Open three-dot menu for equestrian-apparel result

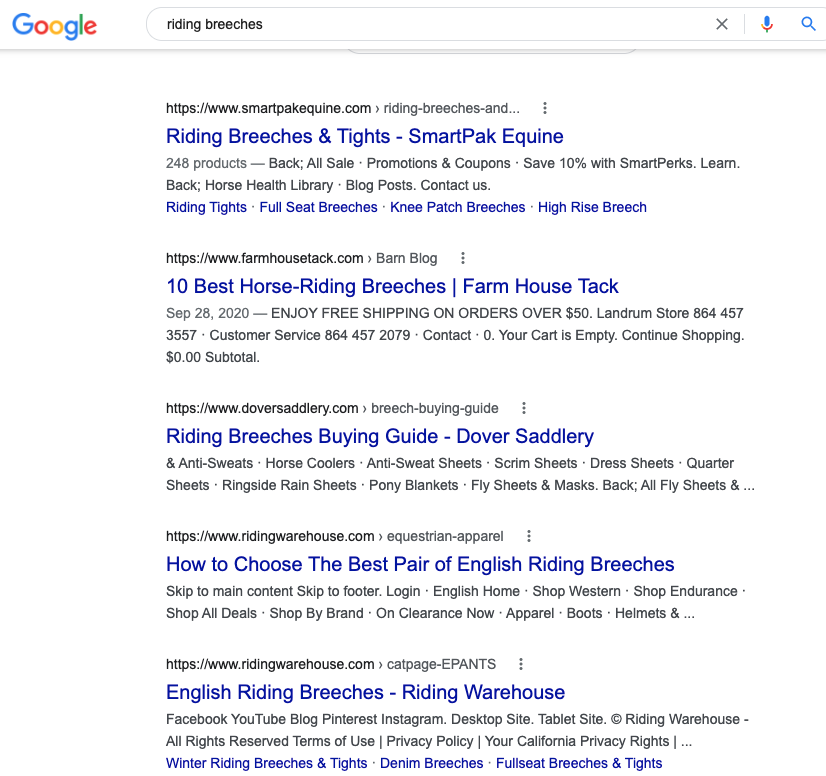528,536
